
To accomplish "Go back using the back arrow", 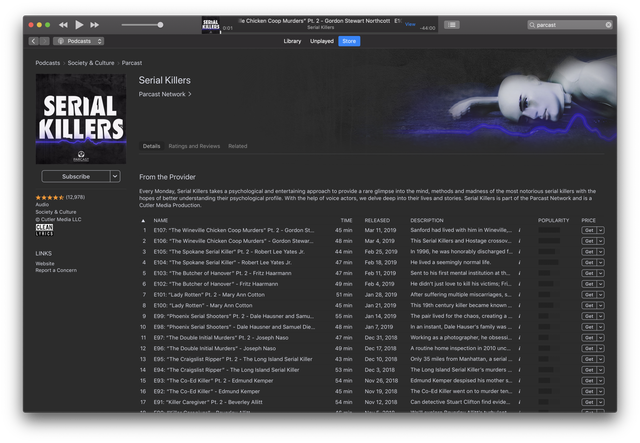I will click(x=33, y=41).
